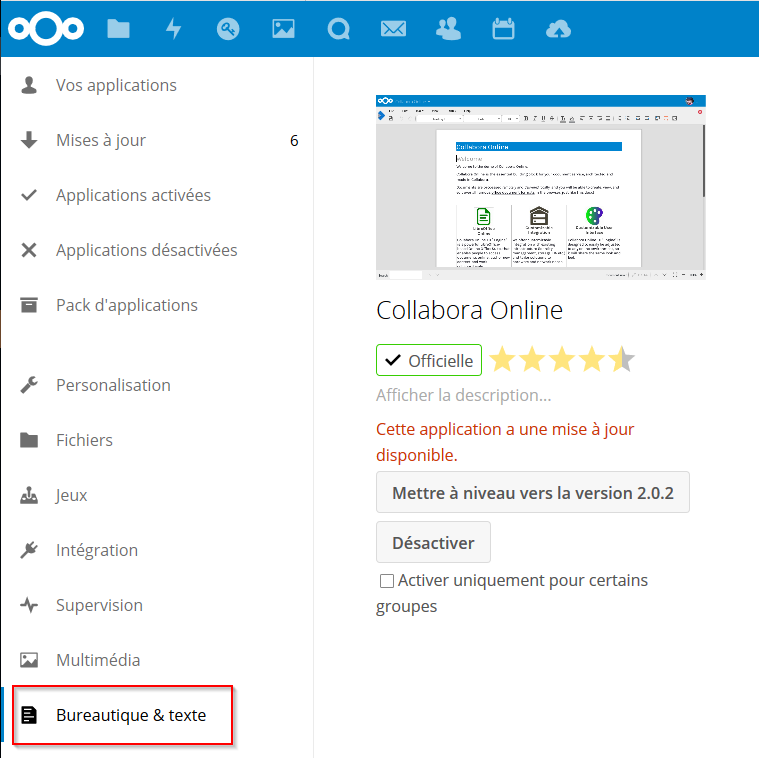
Task: Open the cloud upload icon in top bar
Action: coord(558,29)
